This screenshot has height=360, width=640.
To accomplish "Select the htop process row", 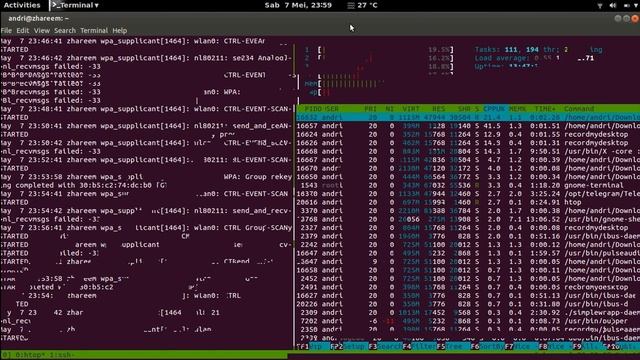I will click(x=468, y=202).
